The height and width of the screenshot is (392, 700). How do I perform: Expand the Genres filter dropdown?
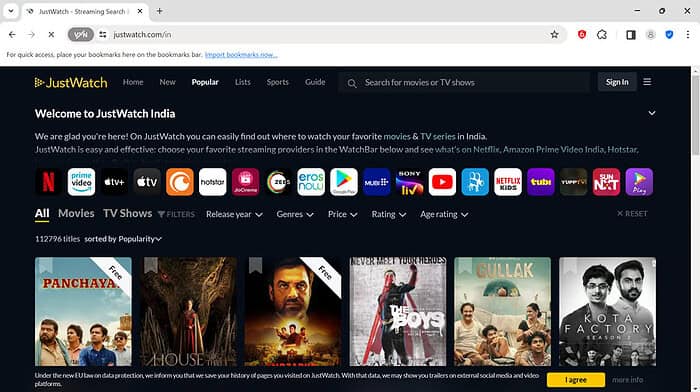(x=295, y=214)
